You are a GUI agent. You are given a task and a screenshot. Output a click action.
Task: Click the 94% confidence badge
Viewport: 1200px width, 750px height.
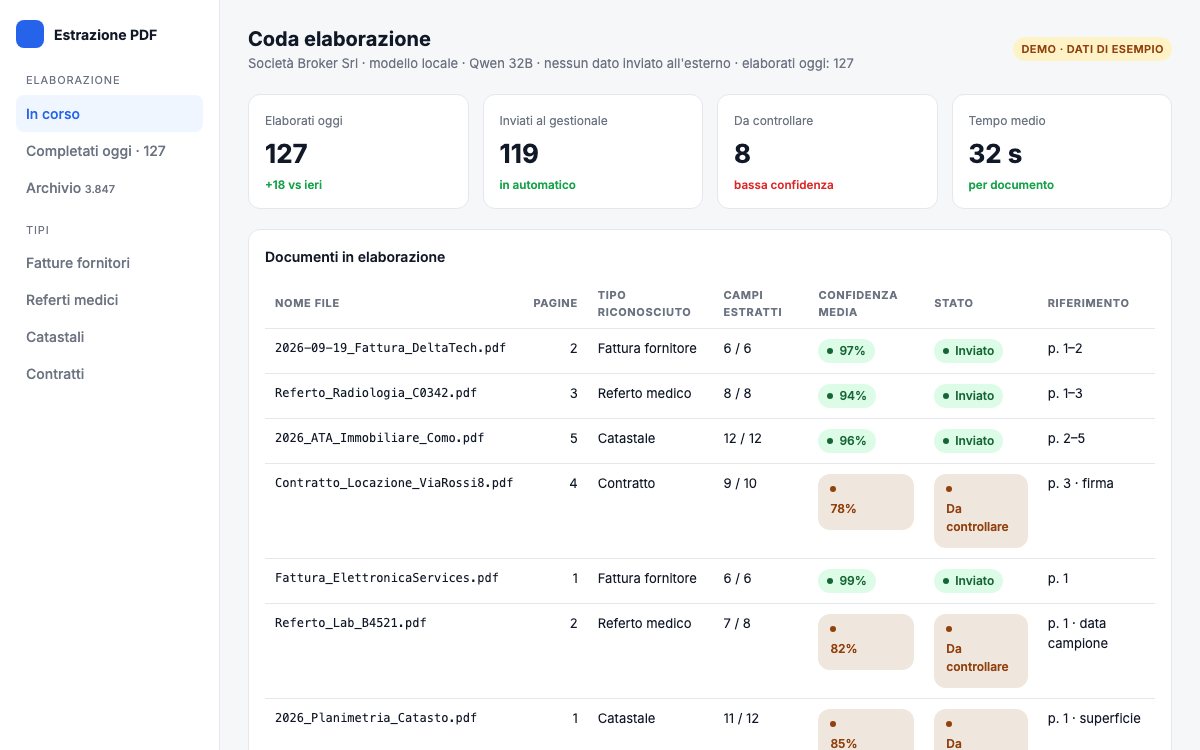pyautogui.click(x=847, y=396)
